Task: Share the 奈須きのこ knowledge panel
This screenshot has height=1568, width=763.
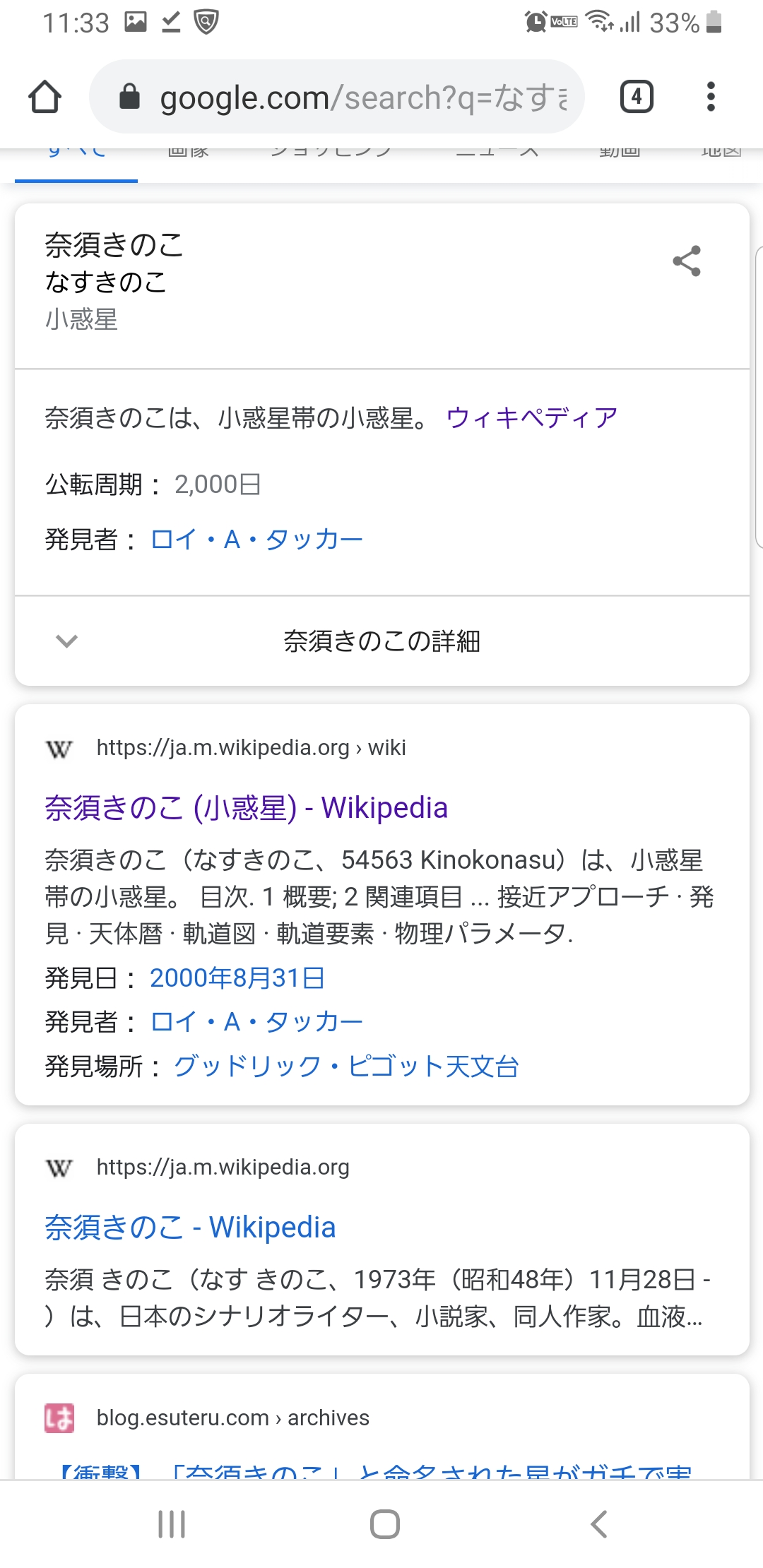Action: (686, 261)
